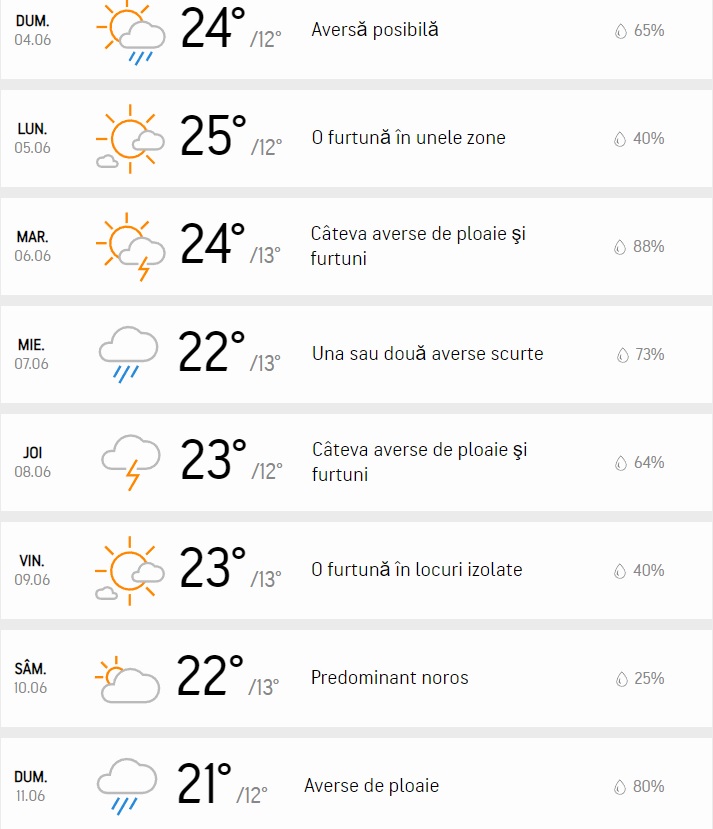Select the LUN. 05.06 day label
Viewport: 713px width, 829px height.
33,138
